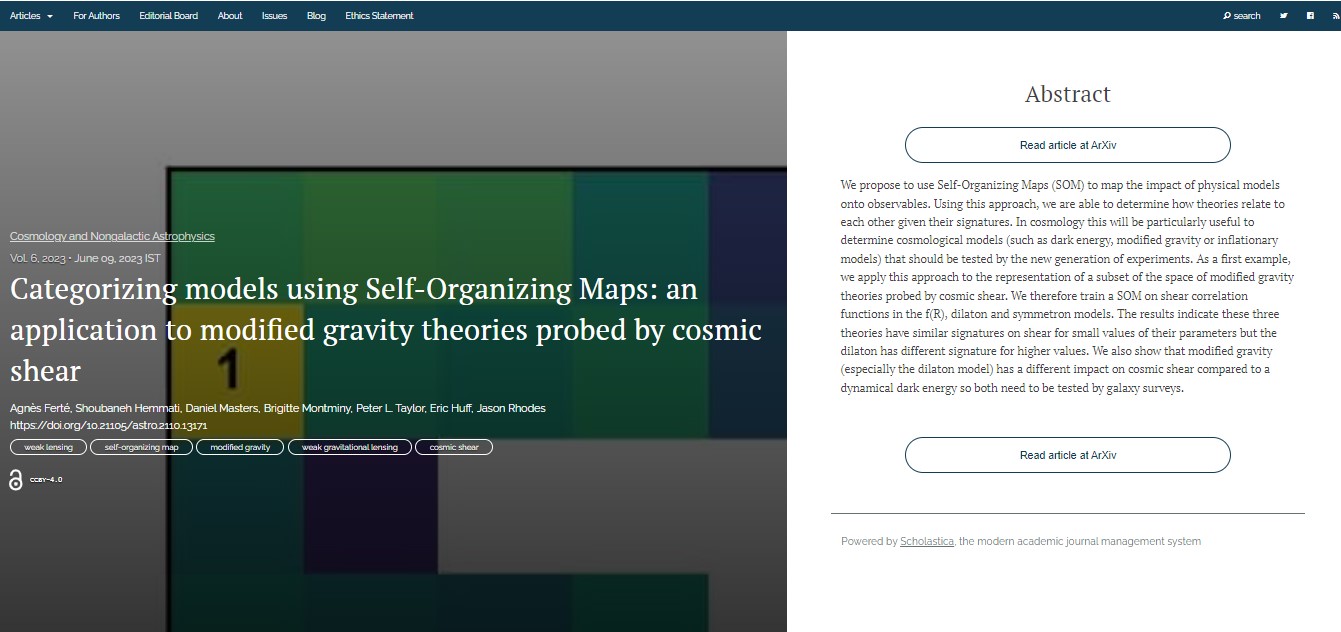Open the Twitter icon link
Image resolution: width=1341 pixels, height=632 pixels.
[x=1284, y=16]
